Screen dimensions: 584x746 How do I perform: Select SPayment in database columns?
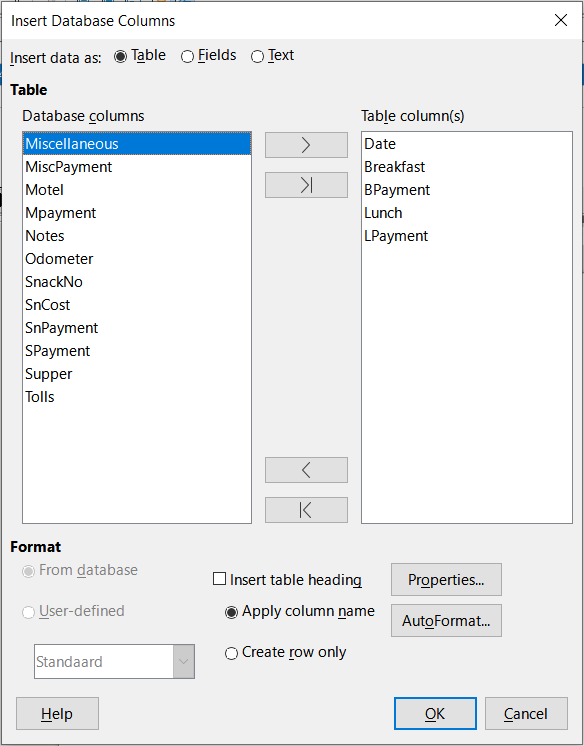point(137,351)
